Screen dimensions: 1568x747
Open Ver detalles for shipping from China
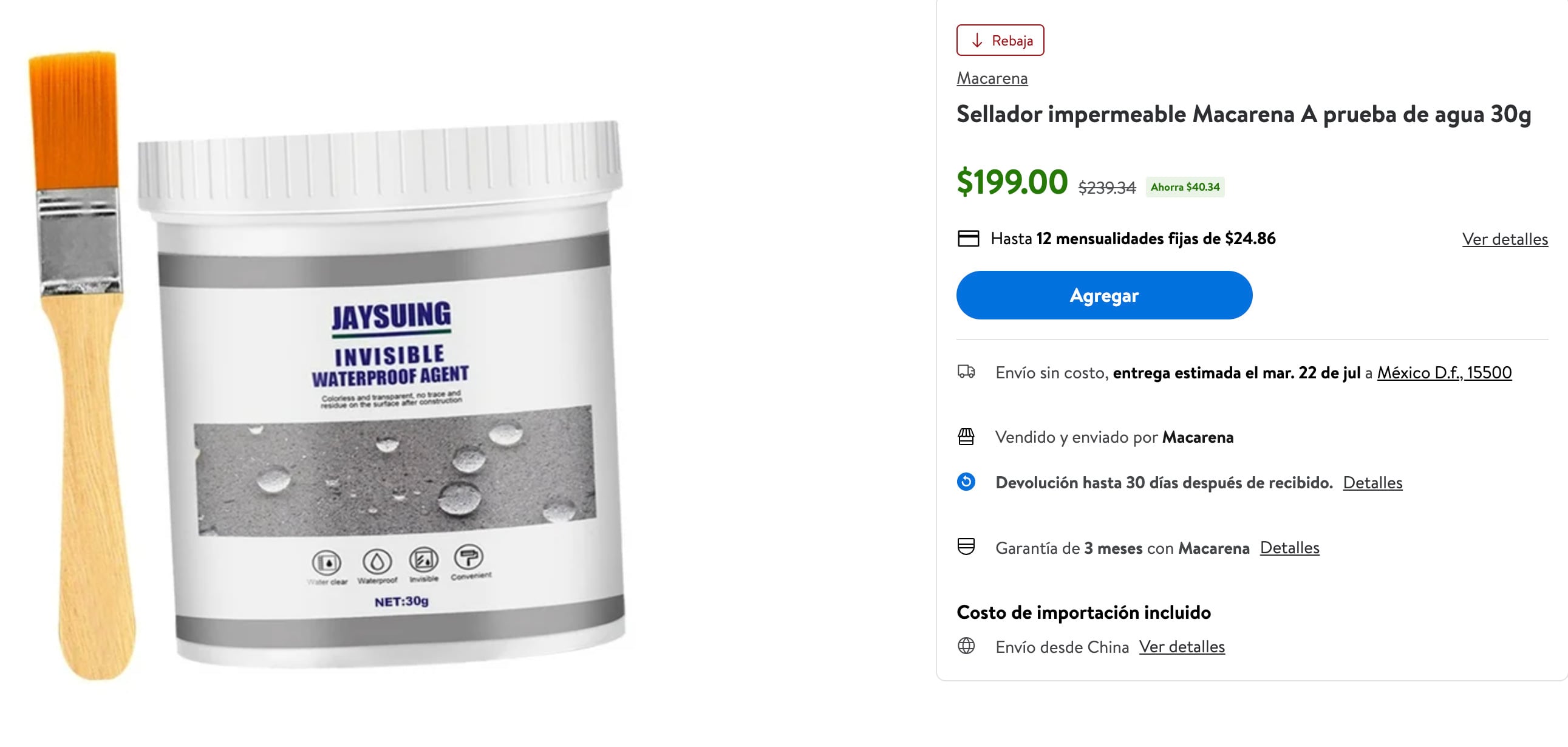click(x=1182, y=646)
